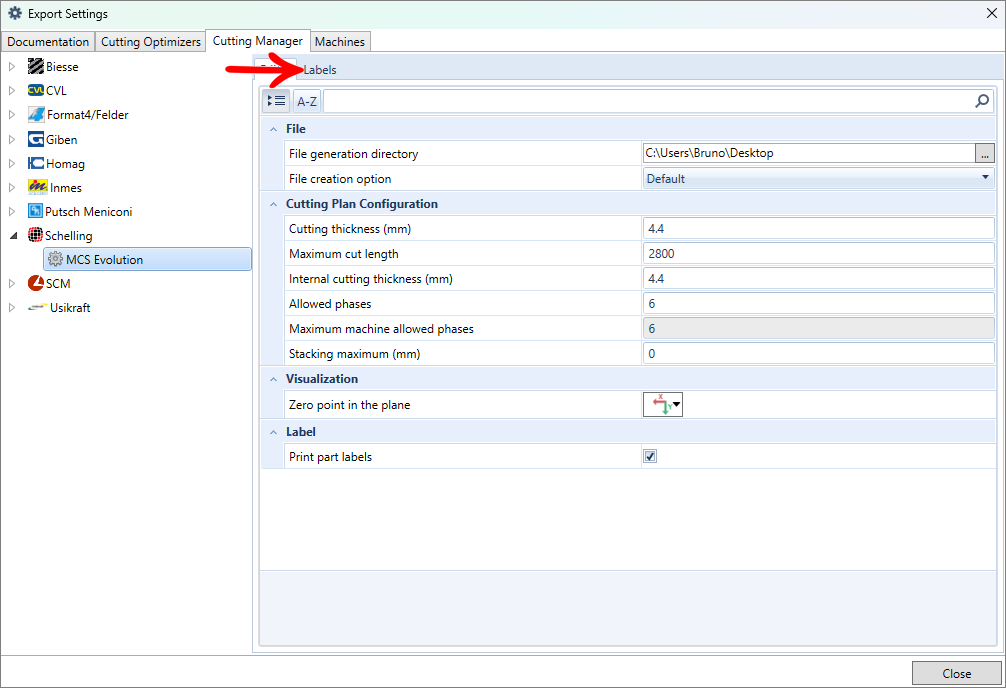The image size is (1006, 688).
Task: Click the MCS Evolution gear icon
Action: tap(56, 259)
